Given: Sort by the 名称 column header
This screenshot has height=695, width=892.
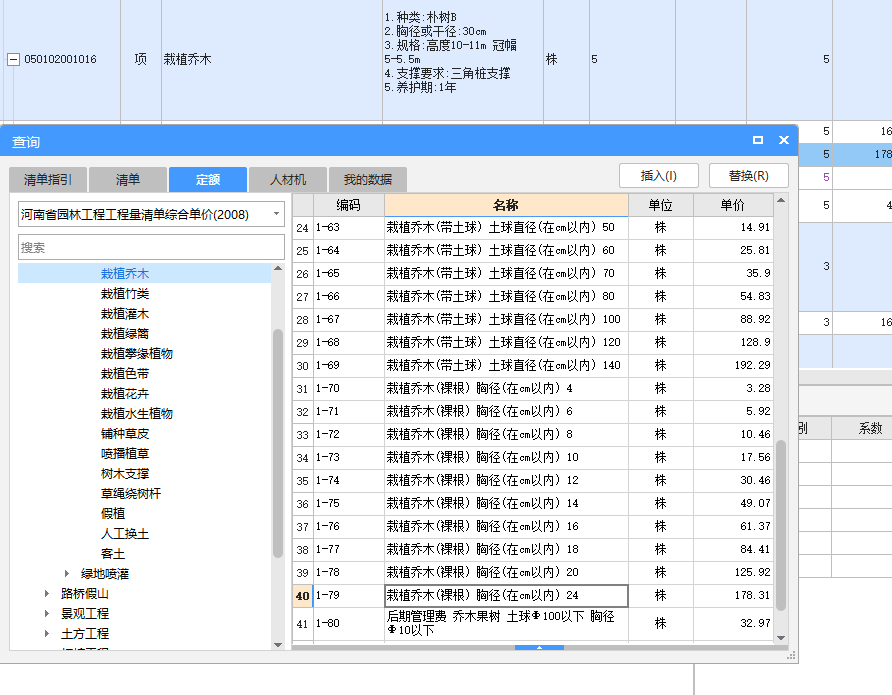Looking at the screenshot, I should (506, 205).
